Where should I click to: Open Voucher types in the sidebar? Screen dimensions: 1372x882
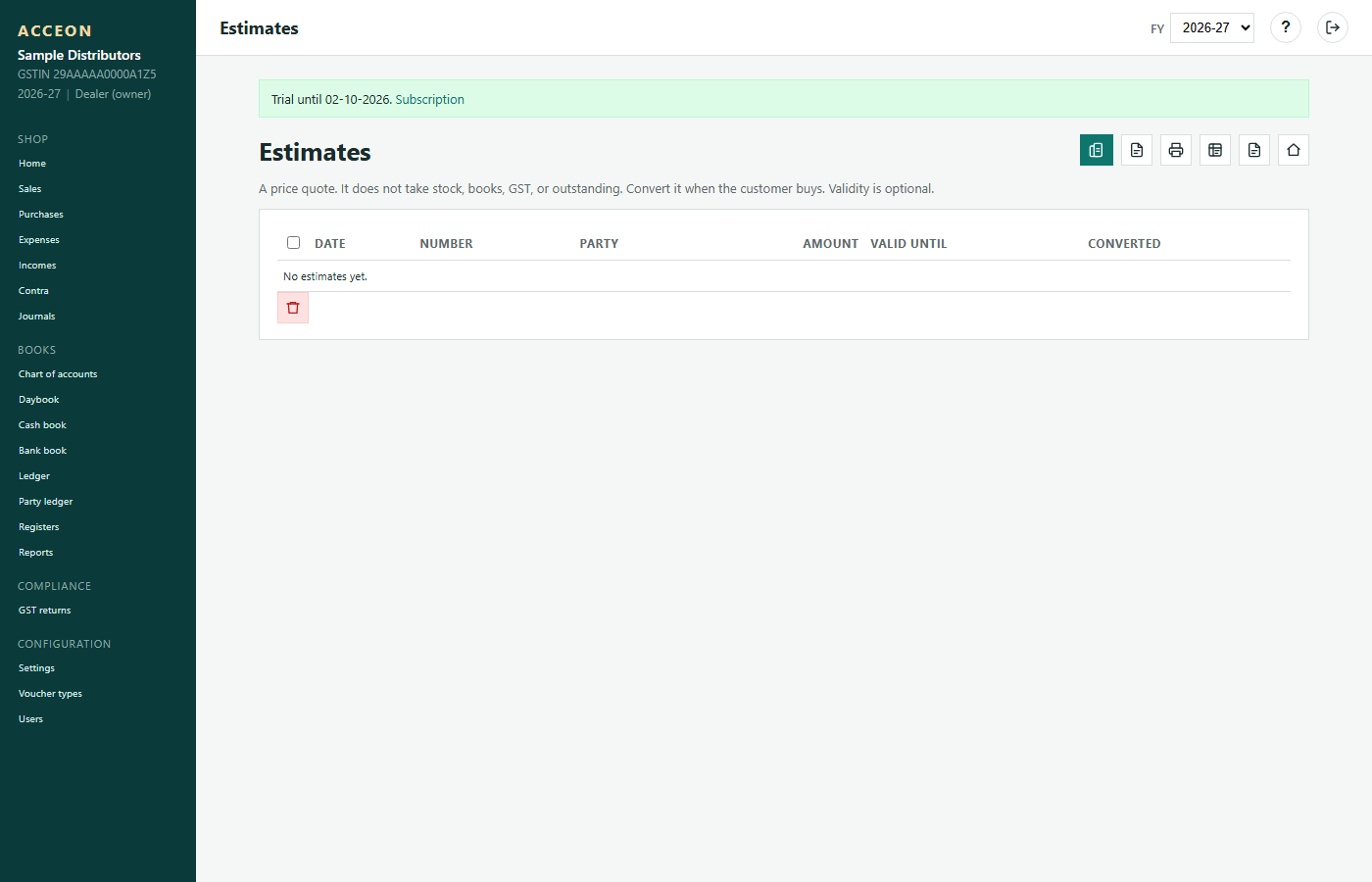(x=50, y=694)
